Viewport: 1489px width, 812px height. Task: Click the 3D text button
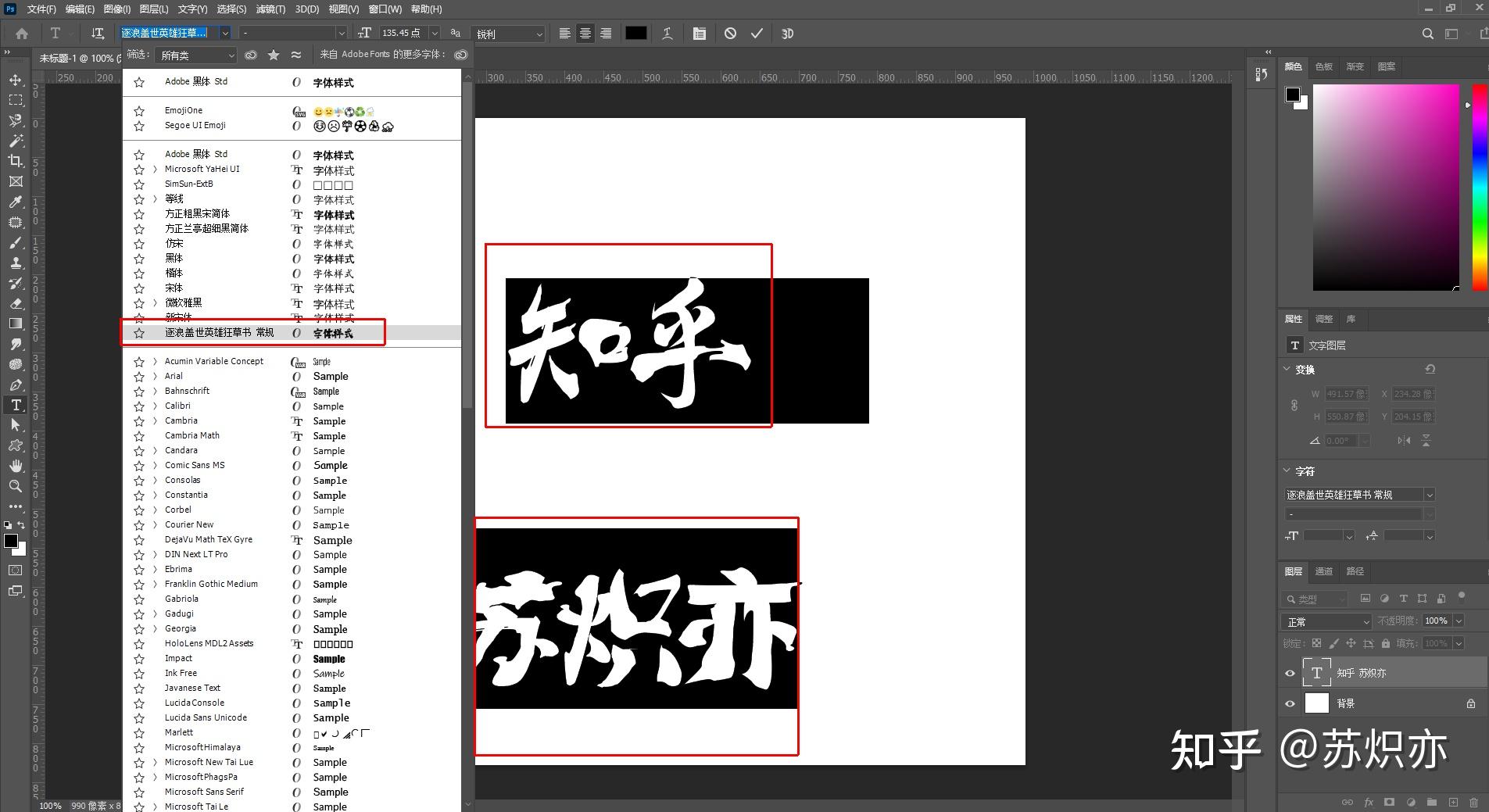787,34
